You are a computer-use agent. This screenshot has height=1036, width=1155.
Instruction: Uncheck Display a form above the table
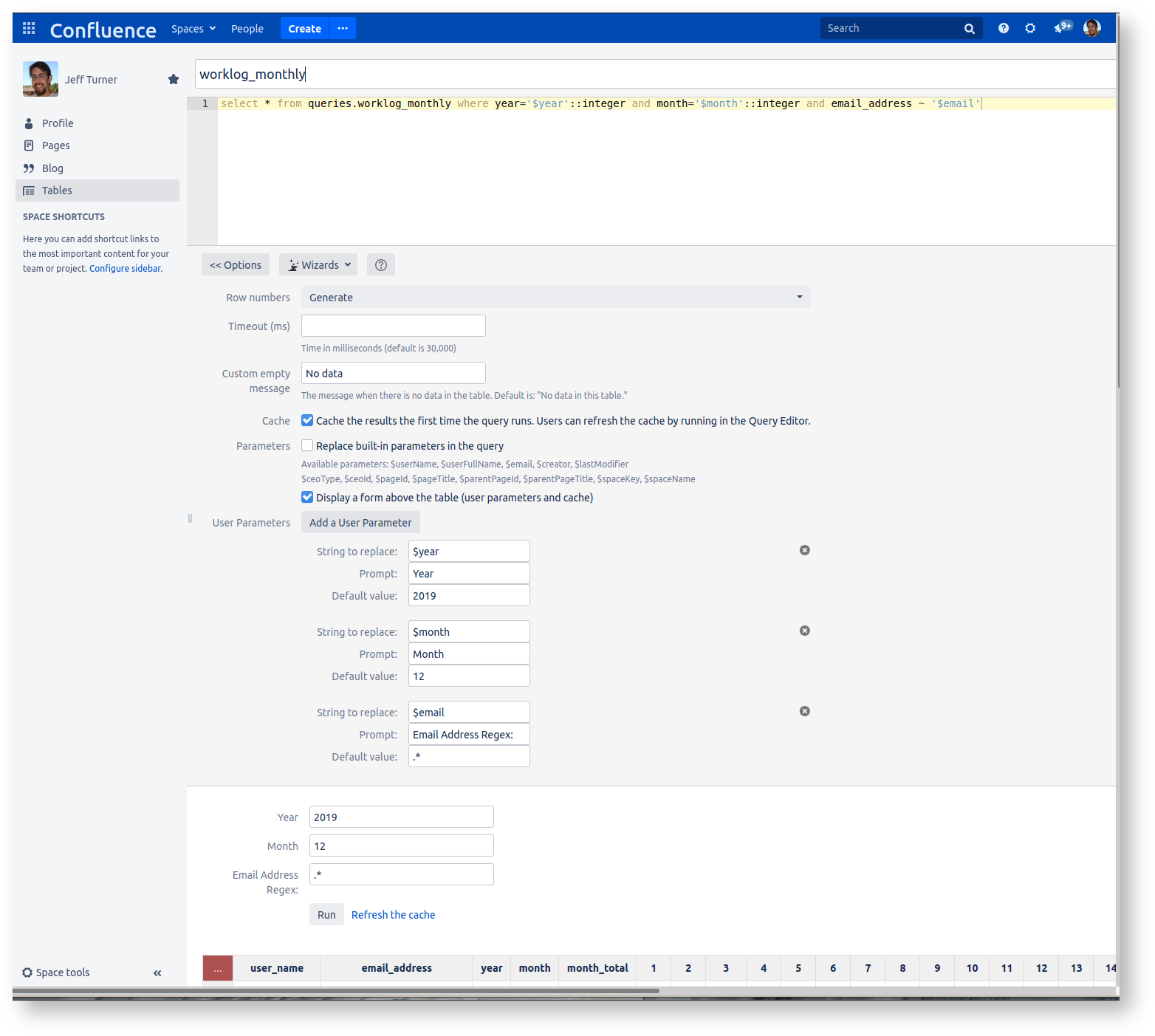[307, 498]
